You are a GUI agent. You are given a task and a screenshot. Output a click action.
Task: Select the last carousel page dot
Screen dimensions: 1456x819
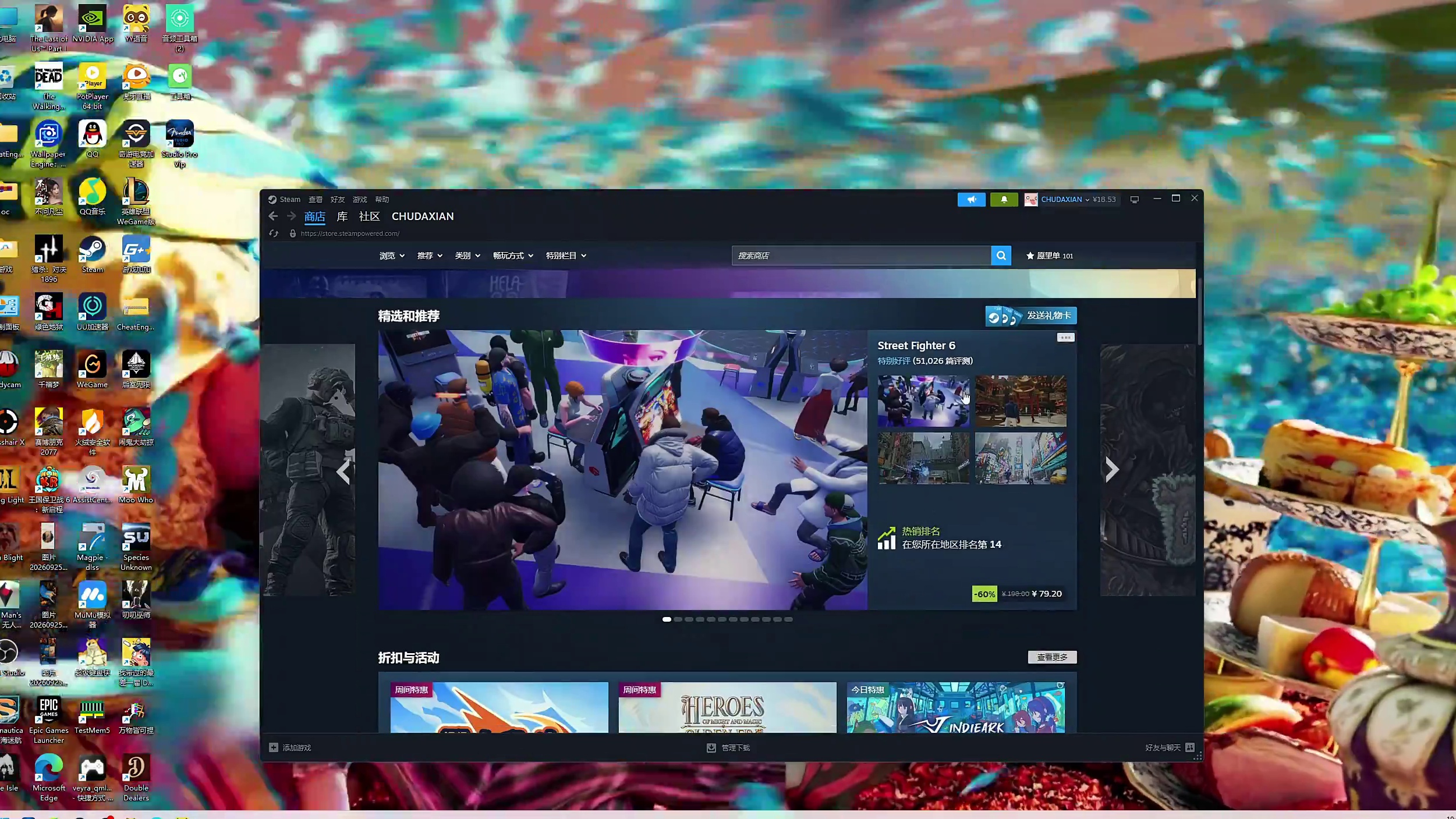(x=788, y=619)
